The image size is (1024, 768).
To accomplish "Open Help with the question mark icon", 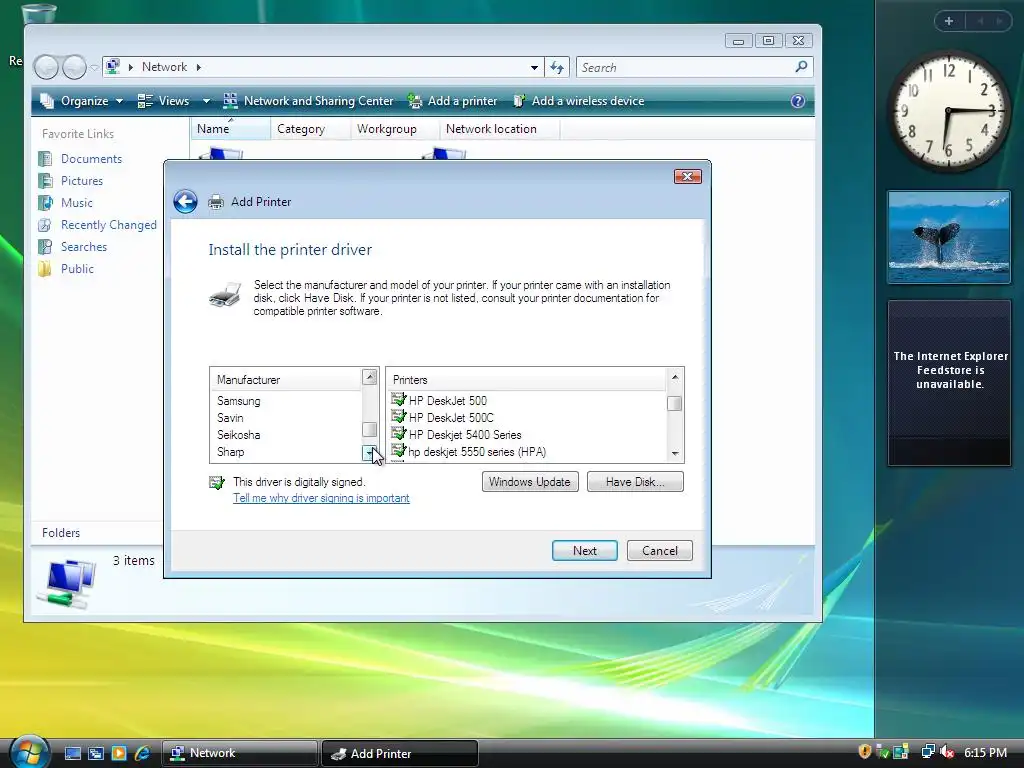I will point(797,101).
